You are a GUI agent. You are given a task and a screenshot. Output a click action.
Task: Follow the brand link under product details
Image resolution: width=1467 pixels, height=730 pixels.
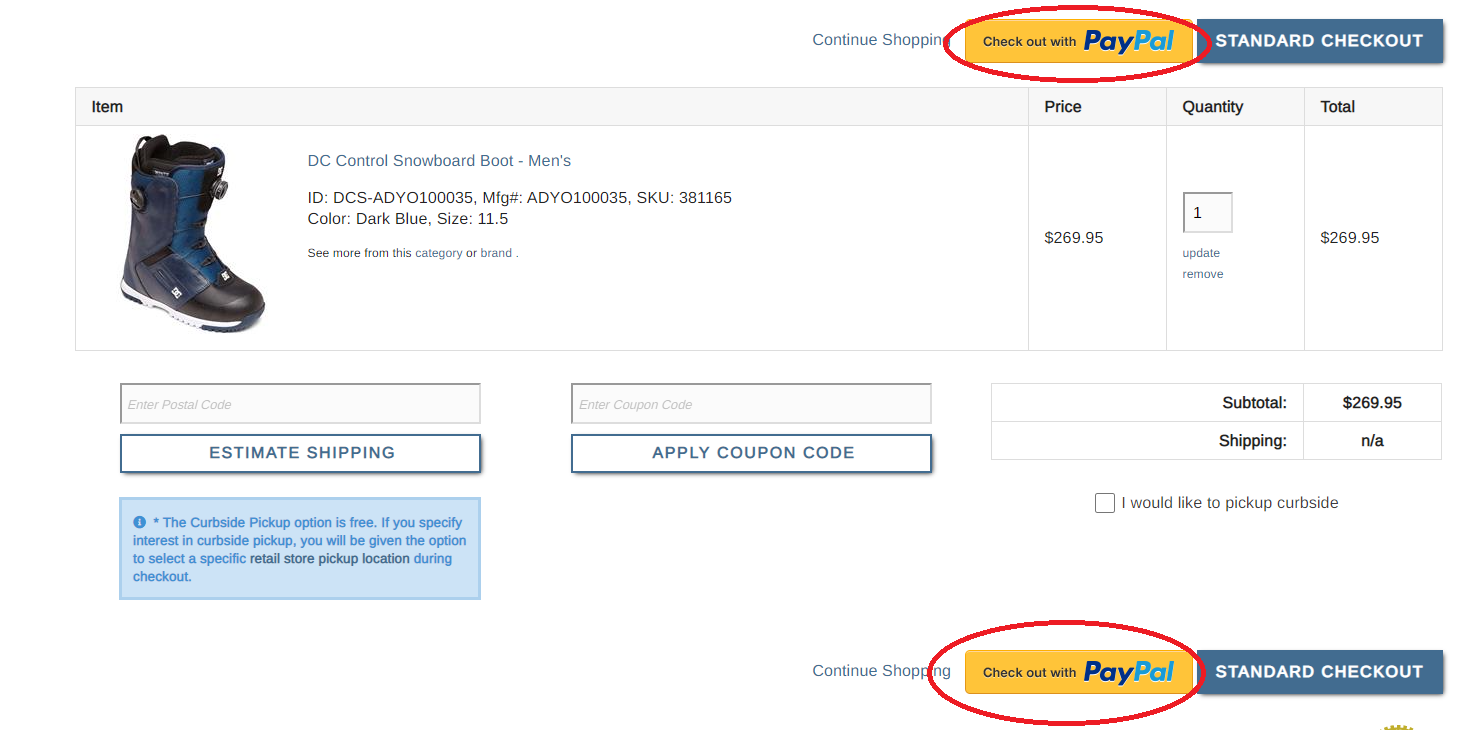point(496,253)
